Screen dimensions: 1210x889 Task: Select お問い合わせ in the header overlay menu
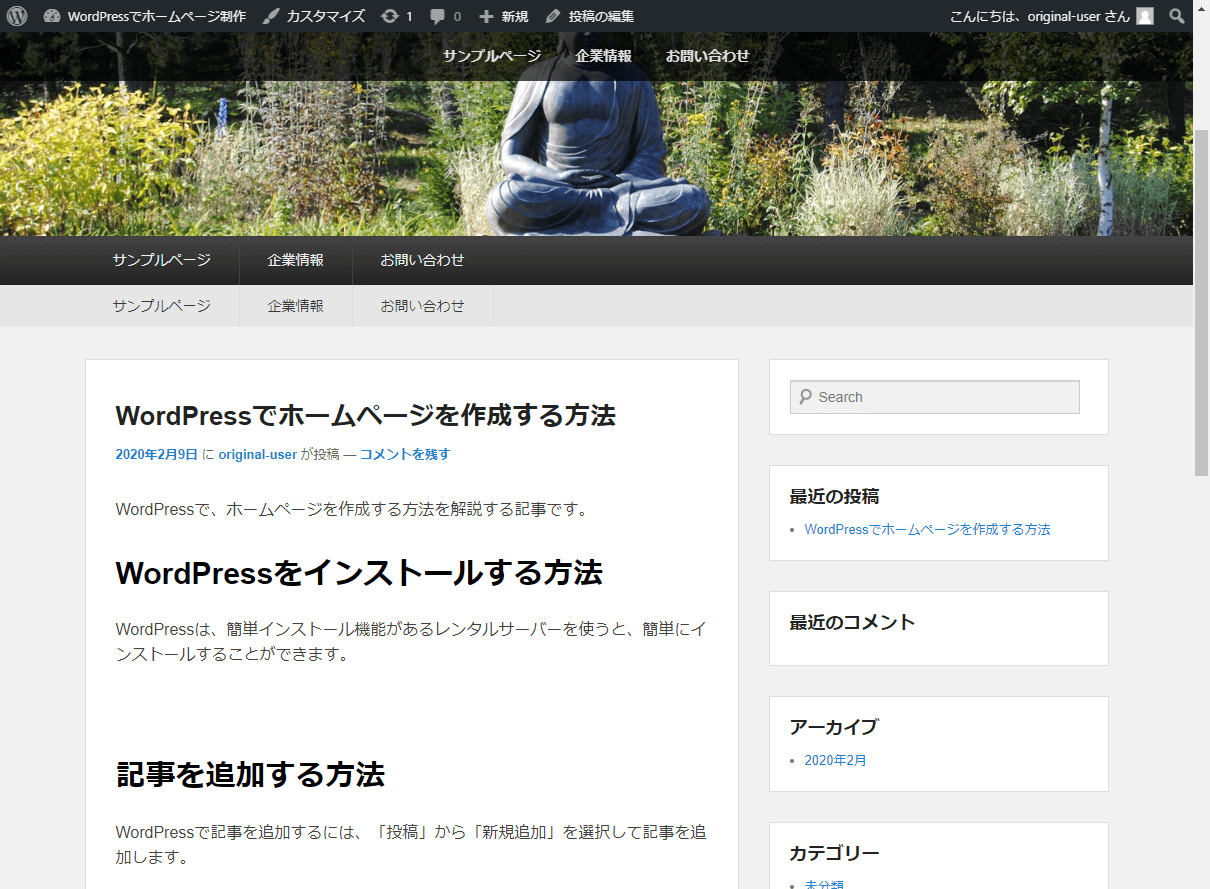pos(708,56)
